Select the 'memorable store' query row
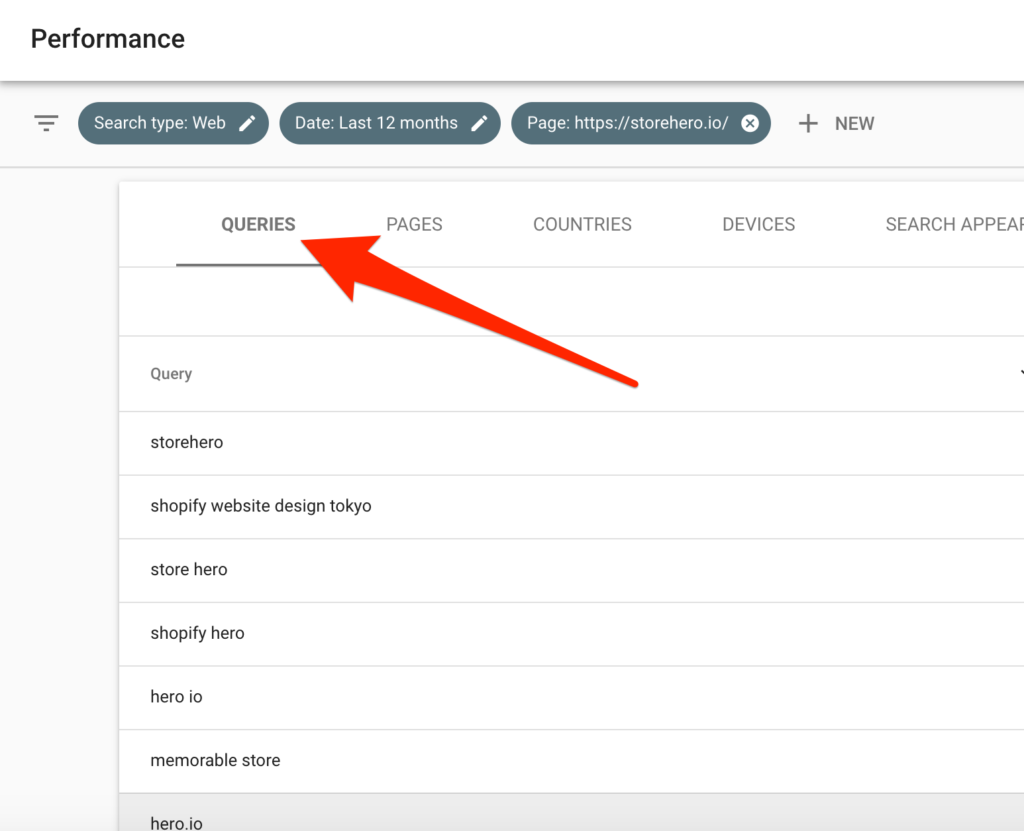1024x831 pixels. 571,761
